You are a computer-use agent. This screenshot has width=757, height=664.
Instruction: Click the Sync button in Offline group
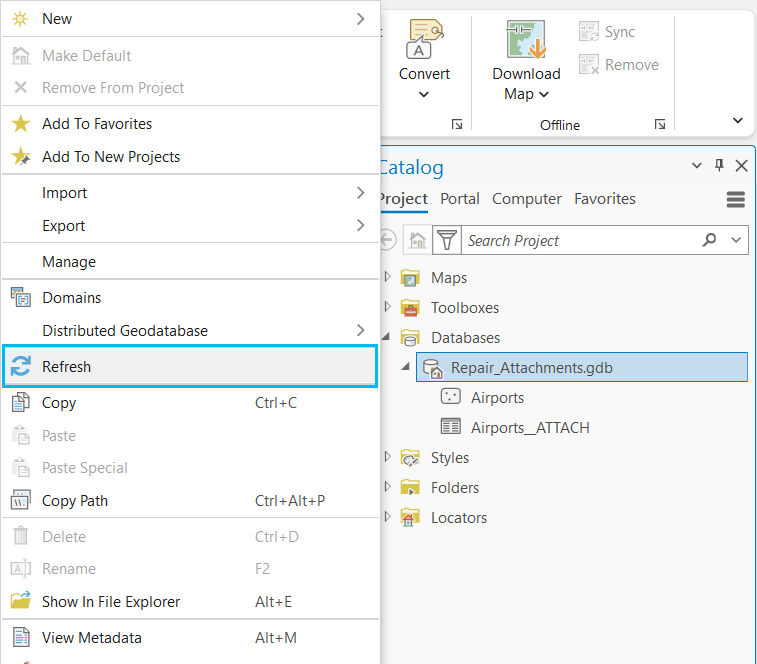click(x=607, y=32)
